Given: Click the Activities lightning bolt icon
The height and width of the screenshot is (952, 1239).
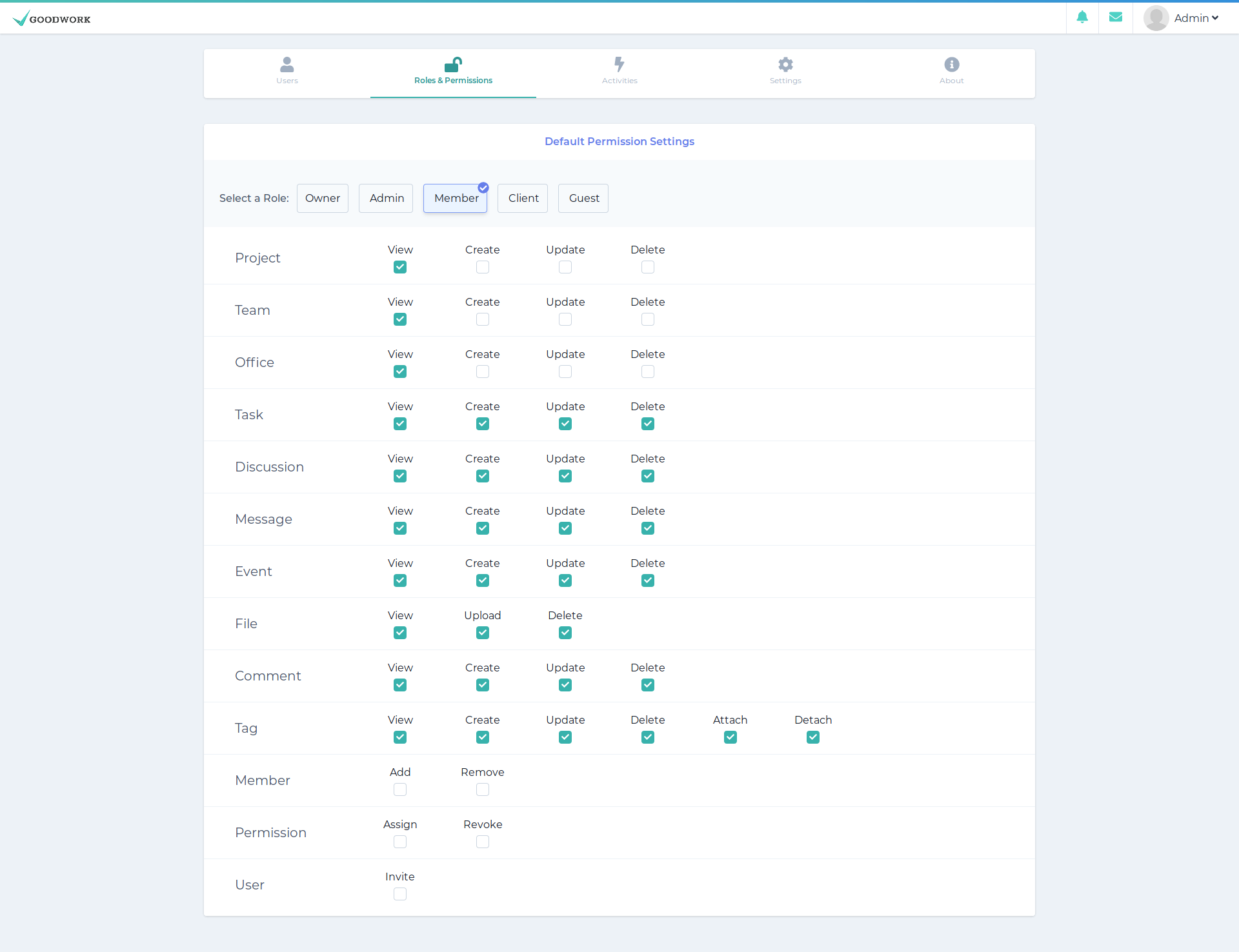Looking at the screenshot, I should click(x=619, y=64).
